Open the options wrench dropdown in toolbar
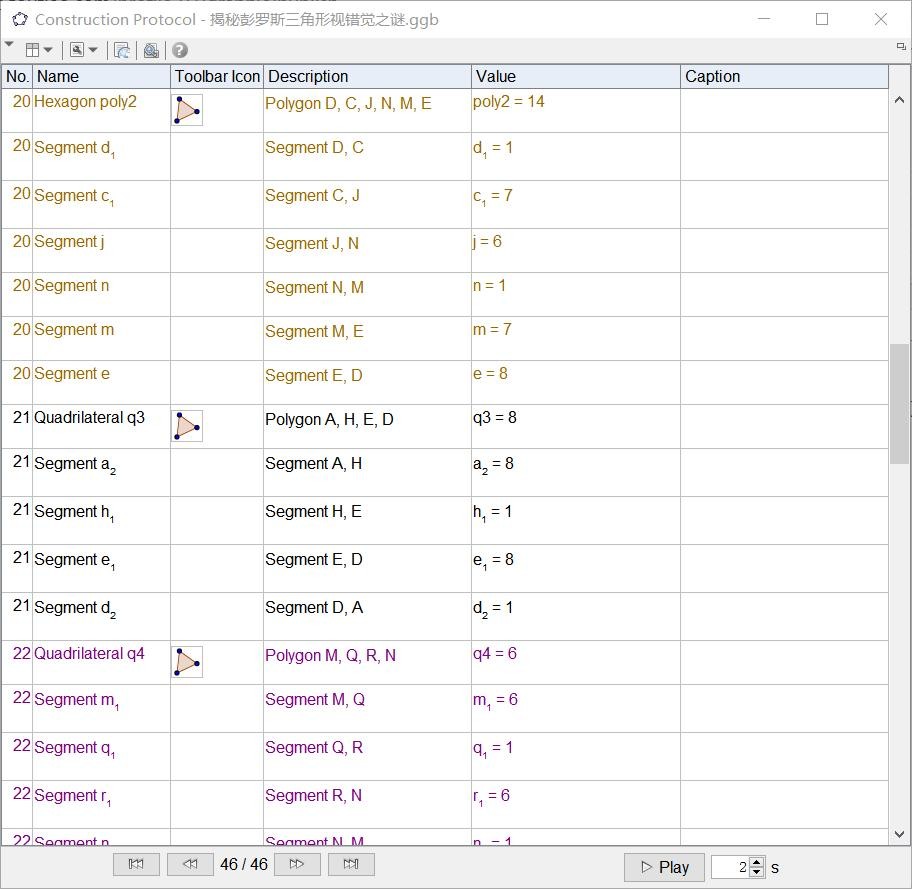912x889 pixels. (x=84, y=50)
